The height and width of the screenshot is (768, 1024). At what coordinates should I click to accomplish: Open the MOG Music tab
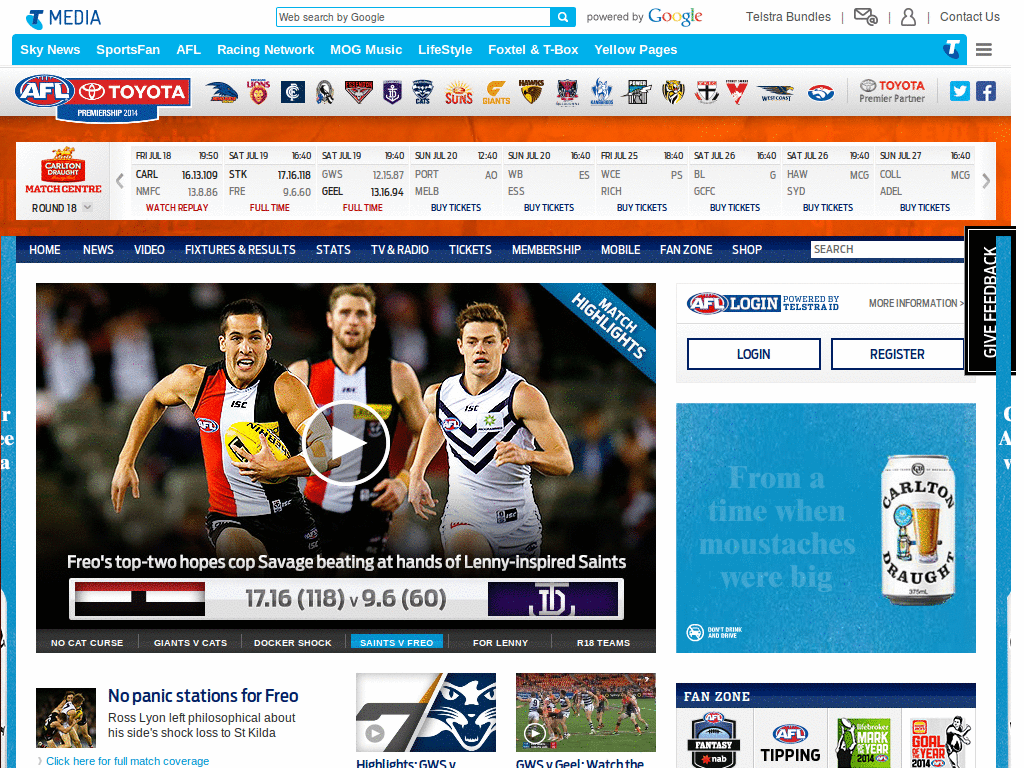[x=366, y=50]
